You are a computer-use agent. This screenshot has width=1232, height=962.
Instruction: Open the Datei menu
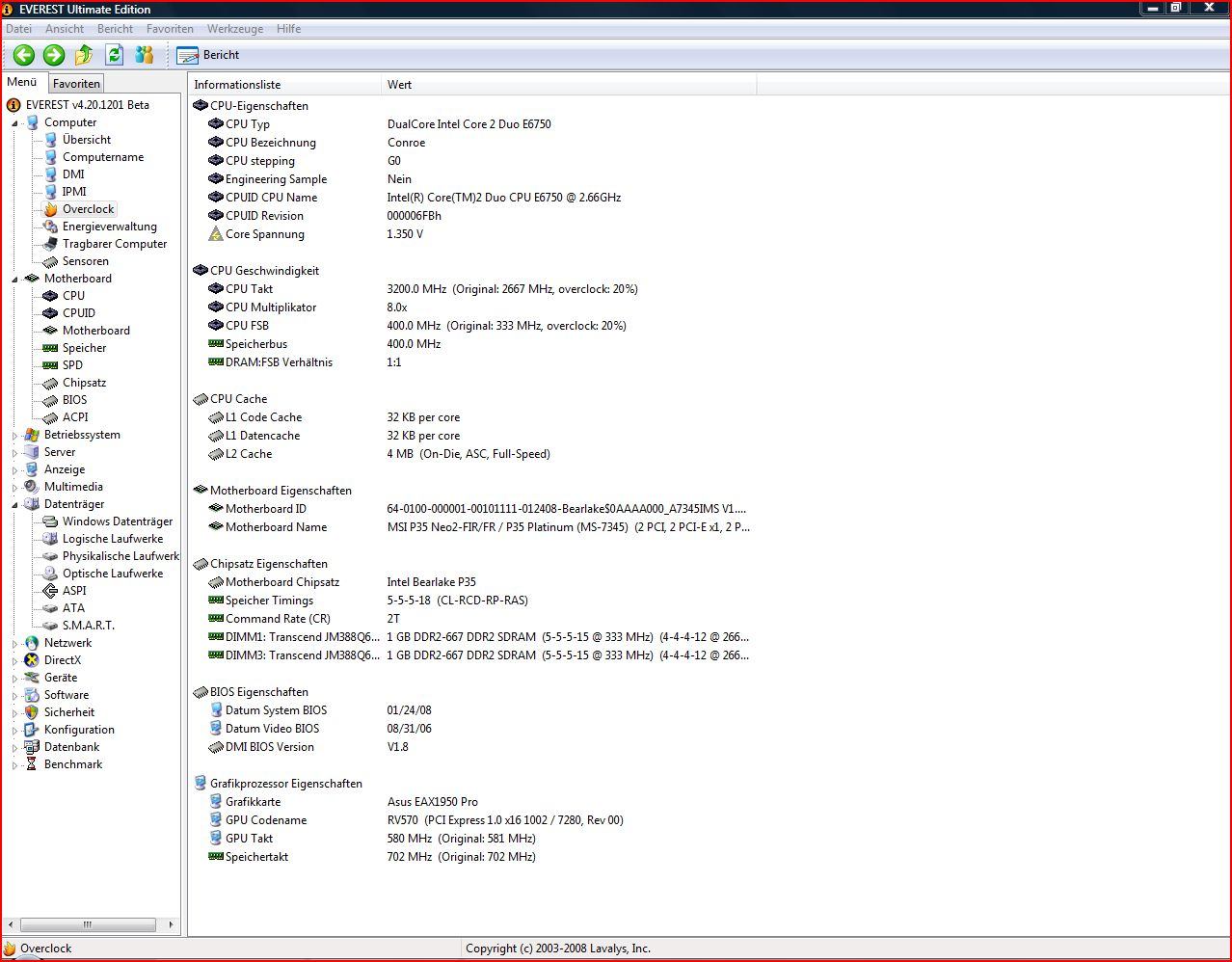pyautogui.click(x=18, y=29)
